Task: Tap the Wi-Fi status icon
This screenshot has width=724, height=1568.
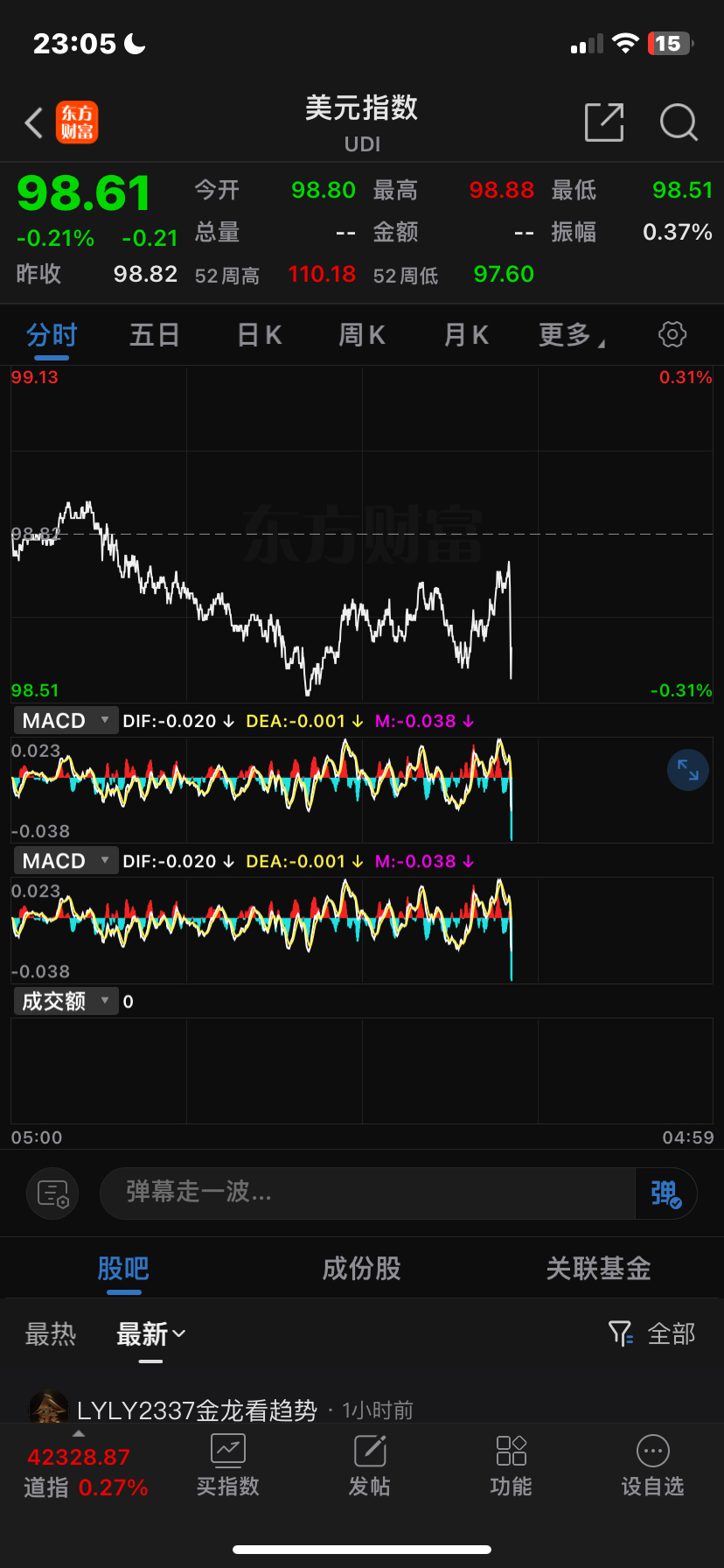Action: tap(625, 44)
